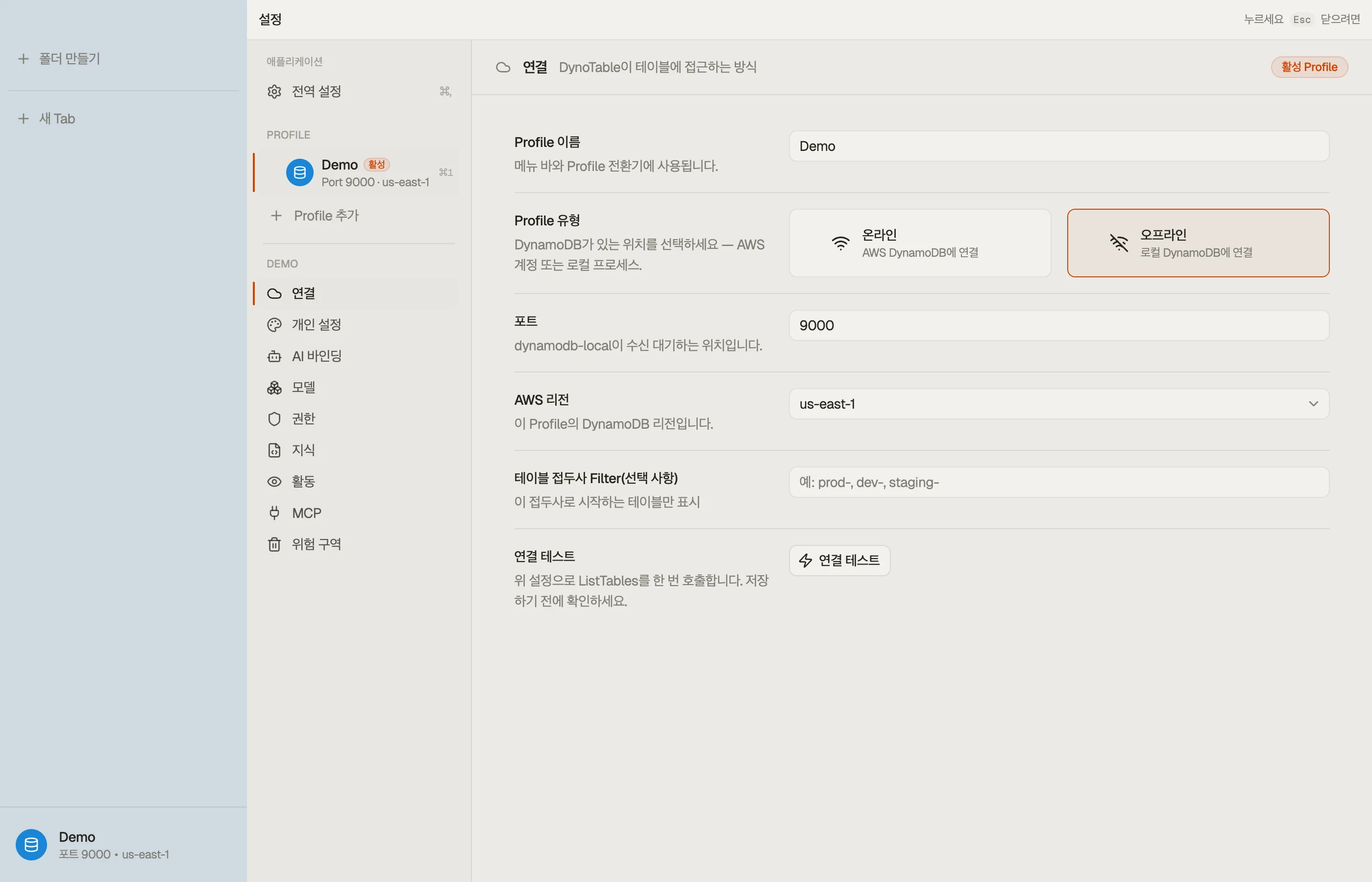
Task: Click the gear icon for 전역 설정
Action: pos(274,92)
